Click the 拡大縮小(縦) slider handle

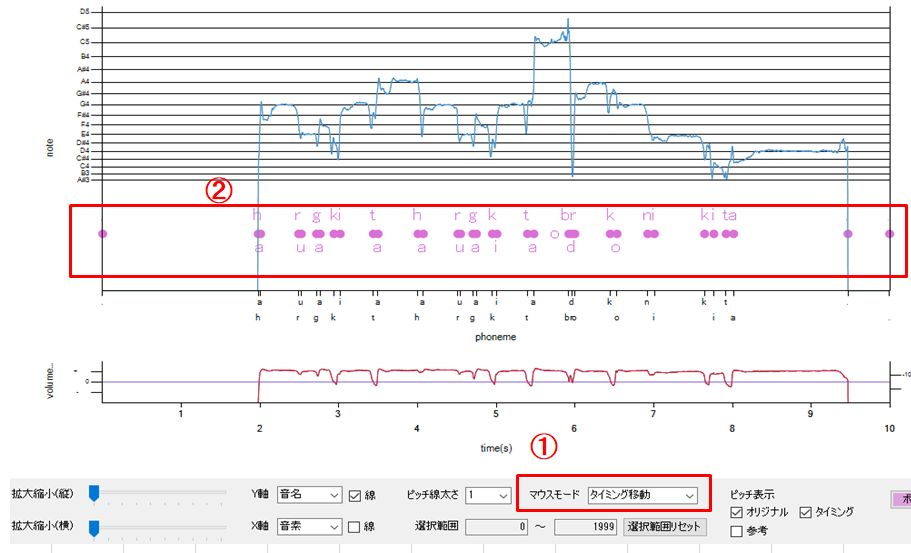[94, 493]
